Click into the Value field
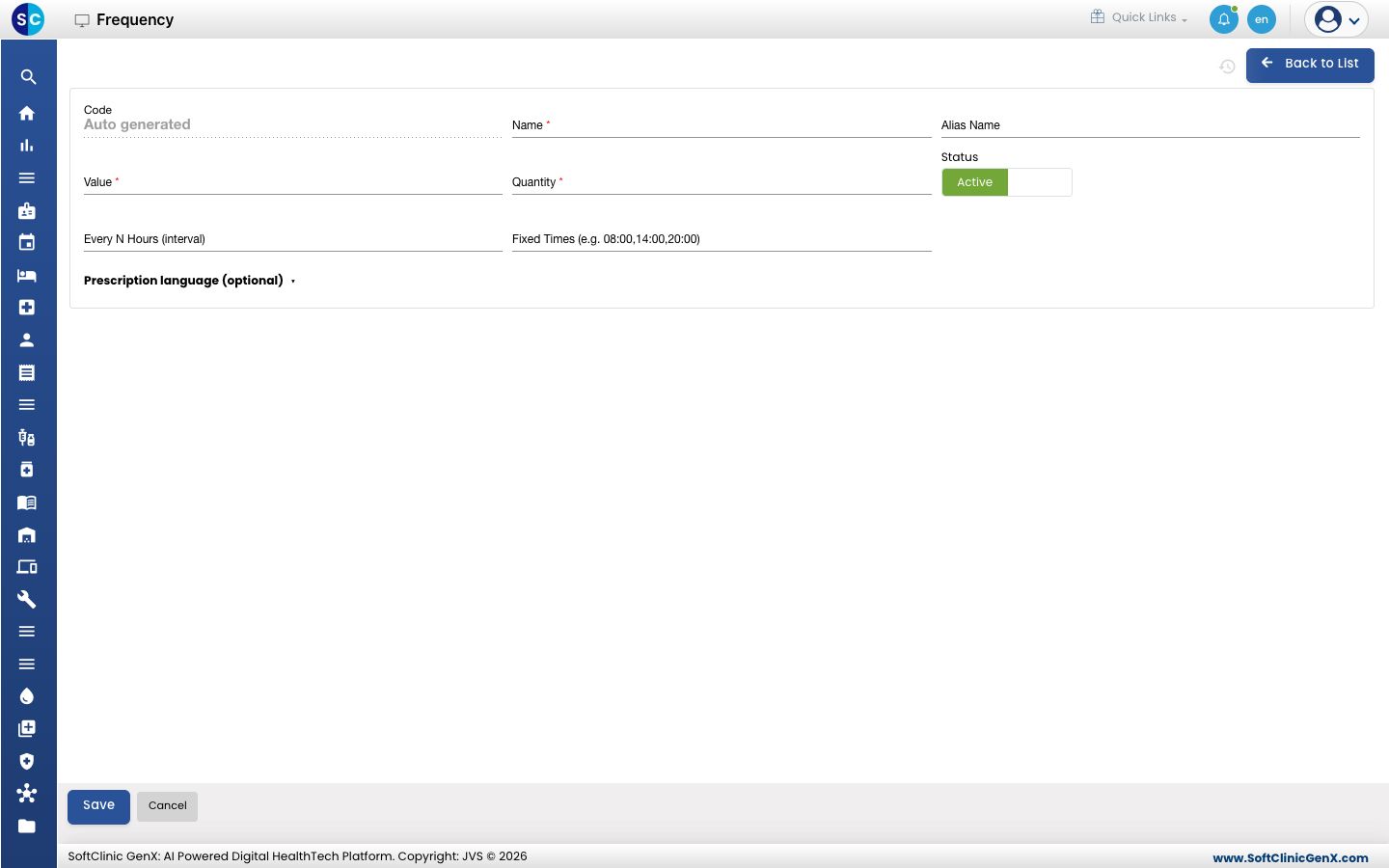This screenshot has height=868, width=1389. tap(293, 182)
